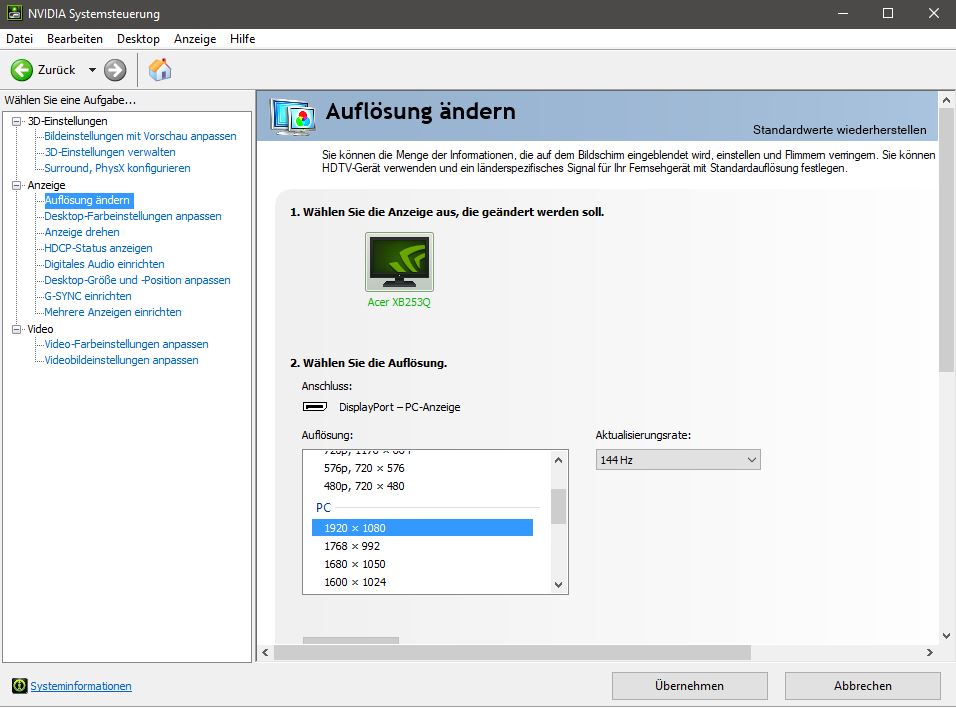Click the Systeminformationen link
Screen dimensions: 956x708
tap(81, 686)
